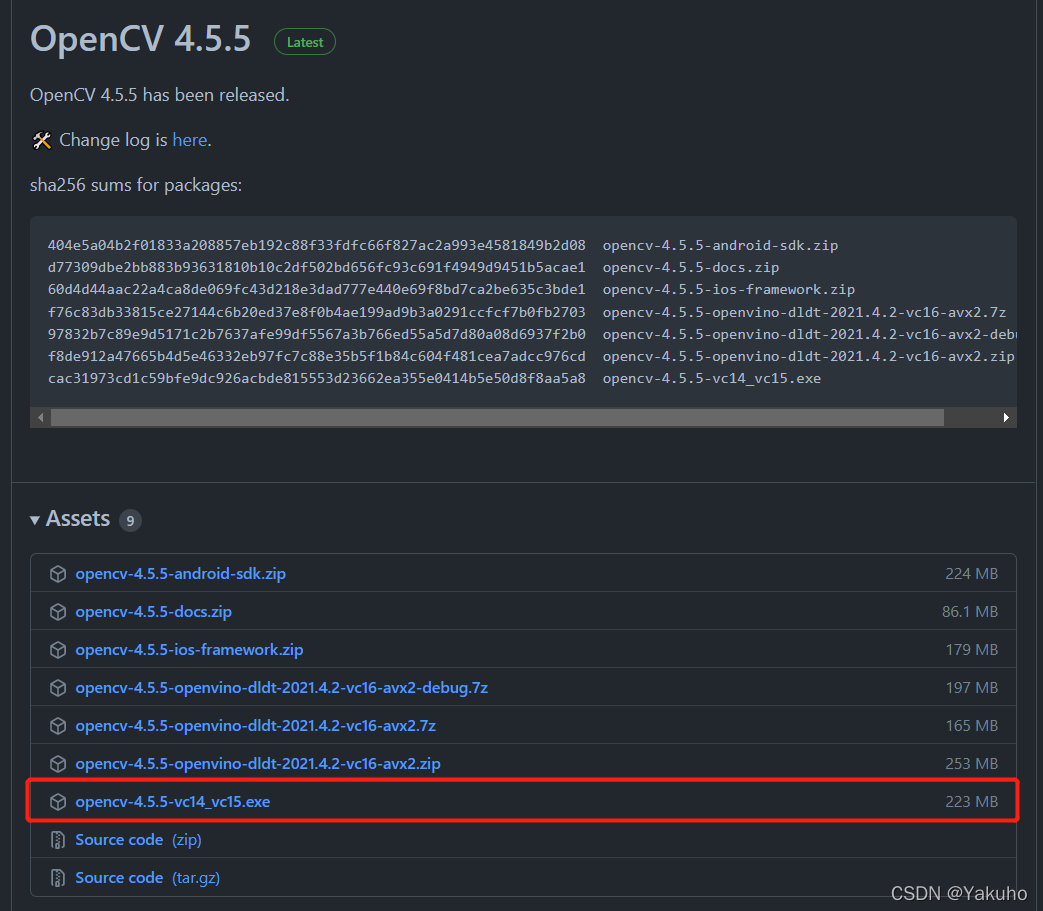Click the package icon beside opencv-4.5.5-docs.zip
Viewport: 1043px width, 911px height.
point(58,611)
